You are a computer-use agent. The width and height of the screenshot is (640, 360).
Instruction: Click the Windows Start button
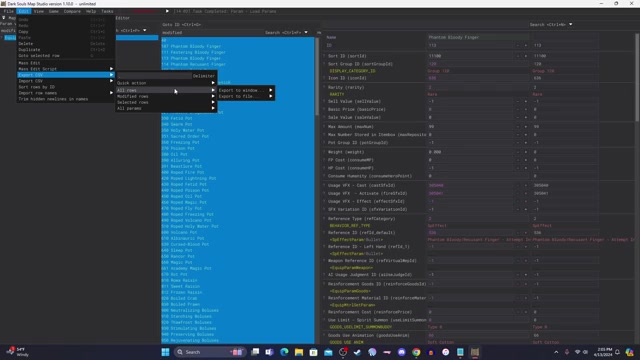click(165, 352)
